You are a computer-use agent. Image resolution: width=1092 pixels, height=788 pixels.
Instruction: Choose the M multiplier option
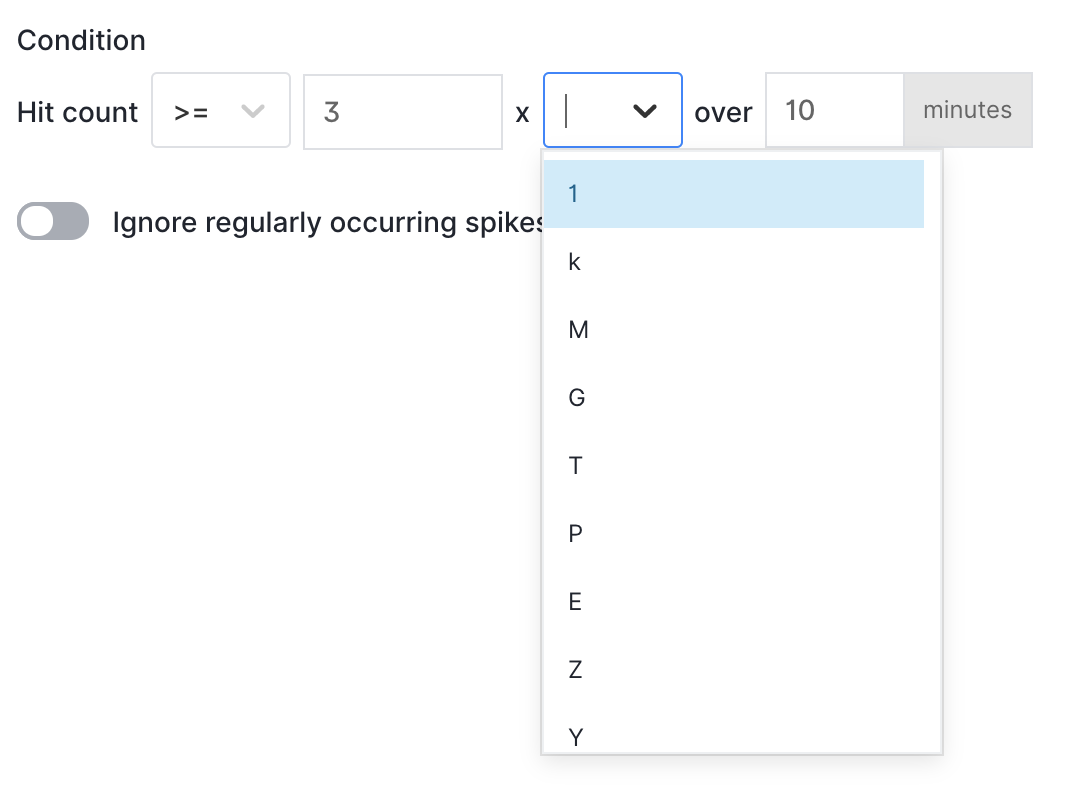(733, 330)
